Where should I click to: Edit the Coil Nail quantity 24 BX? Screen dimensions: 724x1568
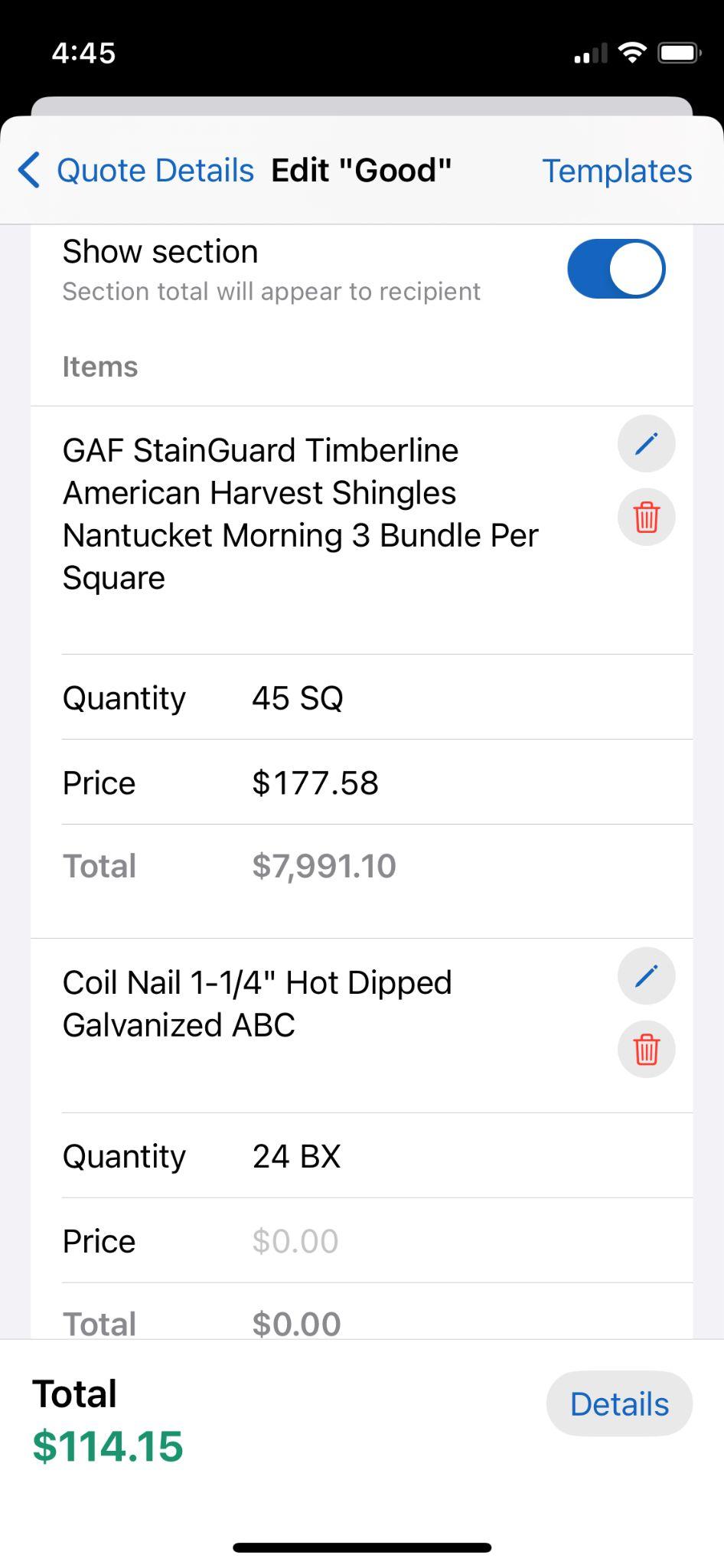[297, 1156]
